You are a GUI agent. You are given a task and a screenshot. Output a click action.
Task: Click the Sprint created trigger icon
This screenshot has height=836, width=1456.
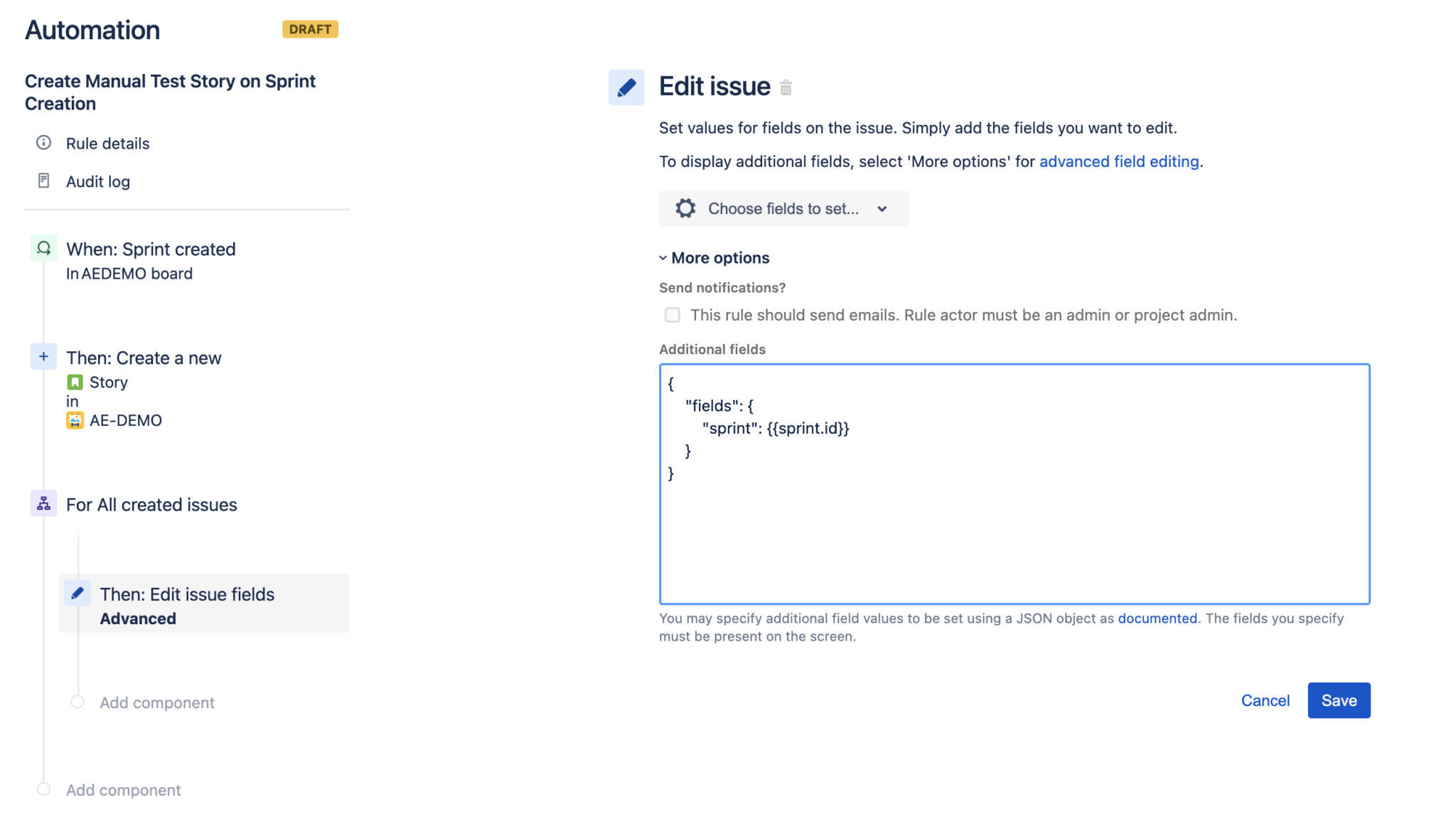[x=43, y=248]
